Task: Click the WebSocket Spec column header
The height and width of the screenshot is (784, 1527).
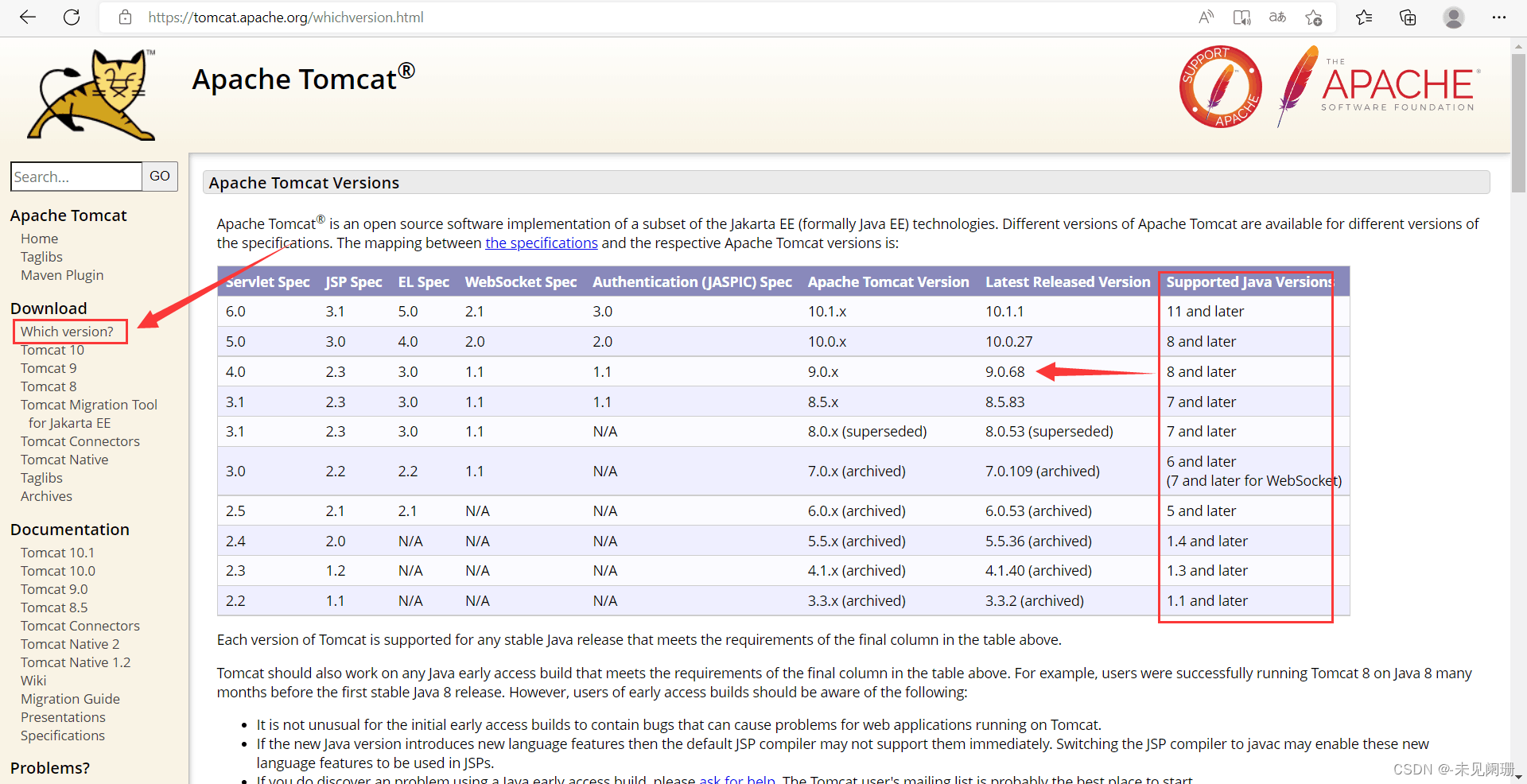Action: pyautogui.click(x=521, y=282)
